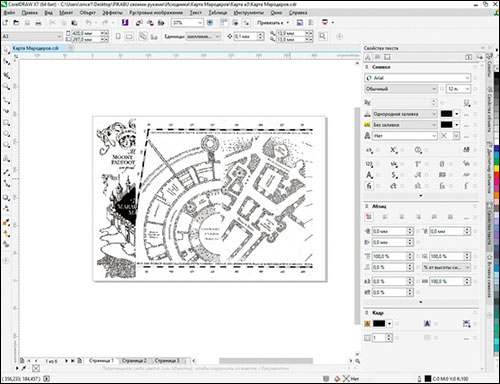
Task: Open the Arial font list dropdown
Action: 467,78
